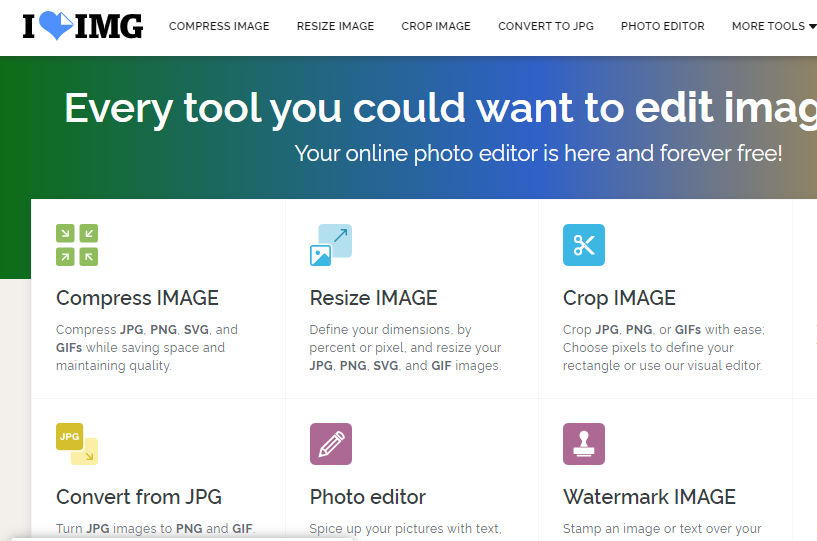
Task: Click 'Turn JPG images to PNG and GIF' text
Action: point(155,528)
